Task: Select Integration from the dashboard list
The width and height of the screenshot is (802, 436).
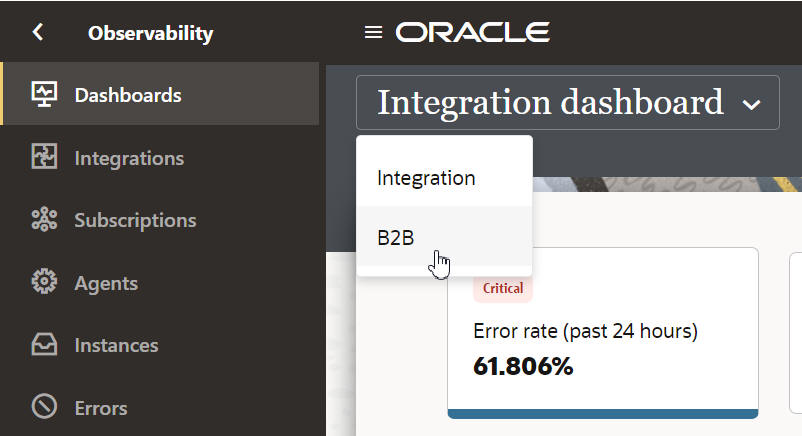Action: click(x=426, y=178)
